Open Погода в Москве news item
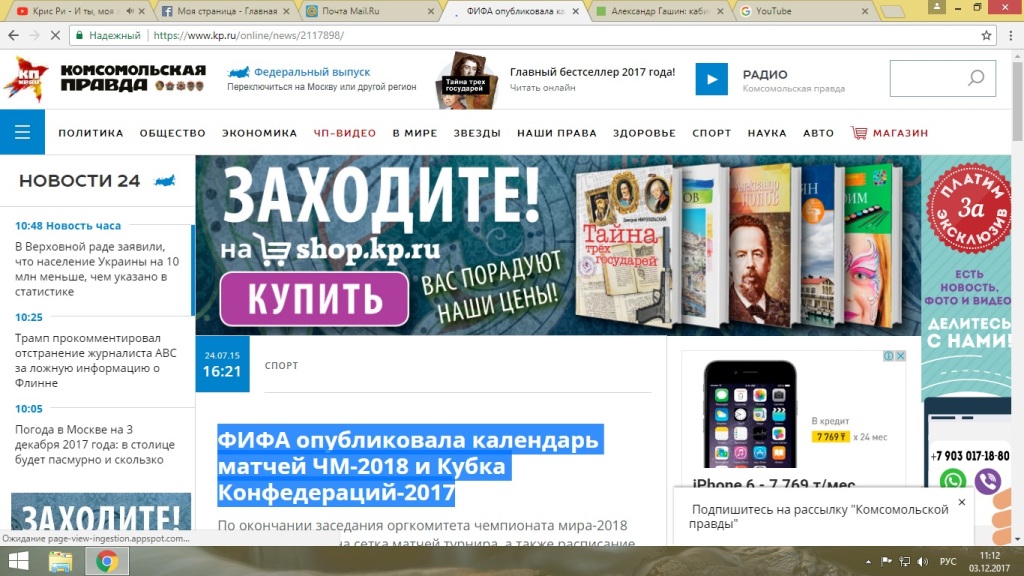The image size is (1024, 576). (95, 444)
